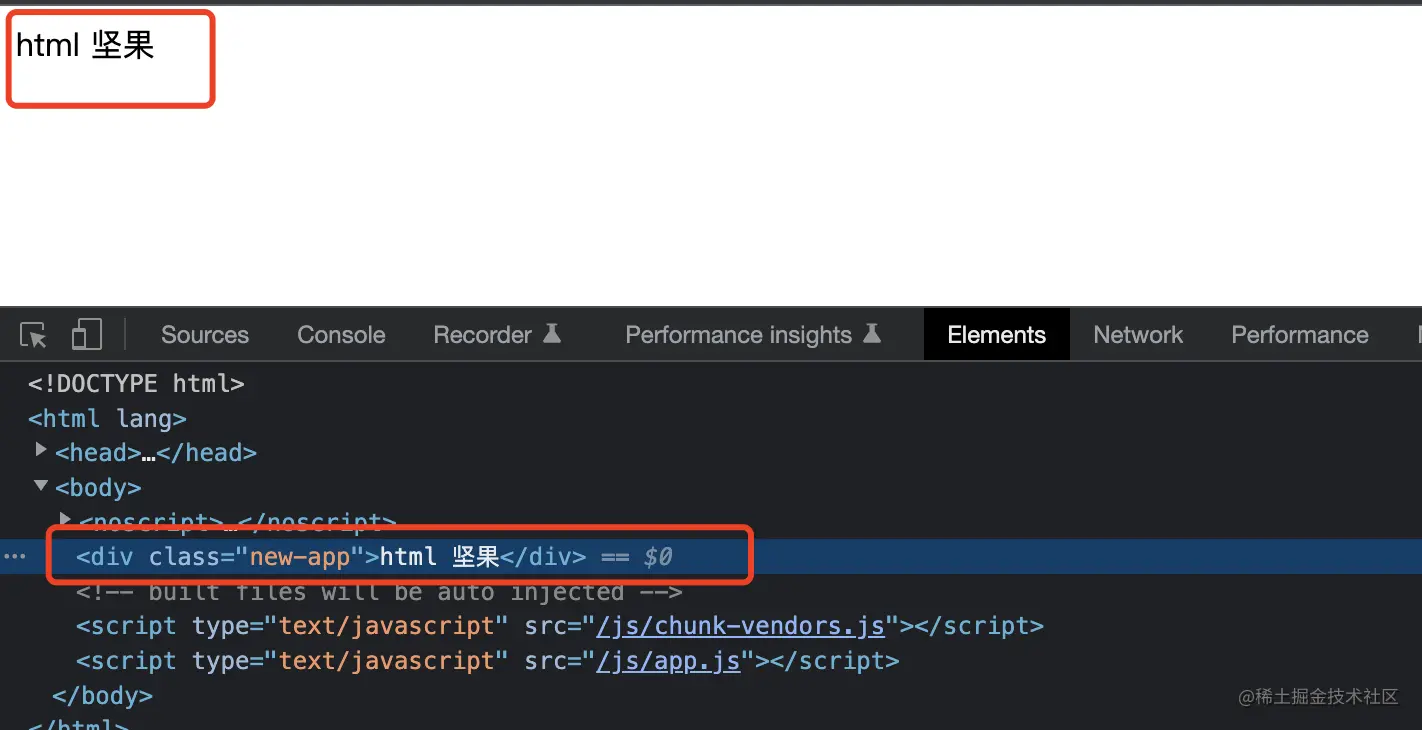The width and height of the screenshot is (1422, 730).
Task: Switch to the Sources tab
Action: 205,335
